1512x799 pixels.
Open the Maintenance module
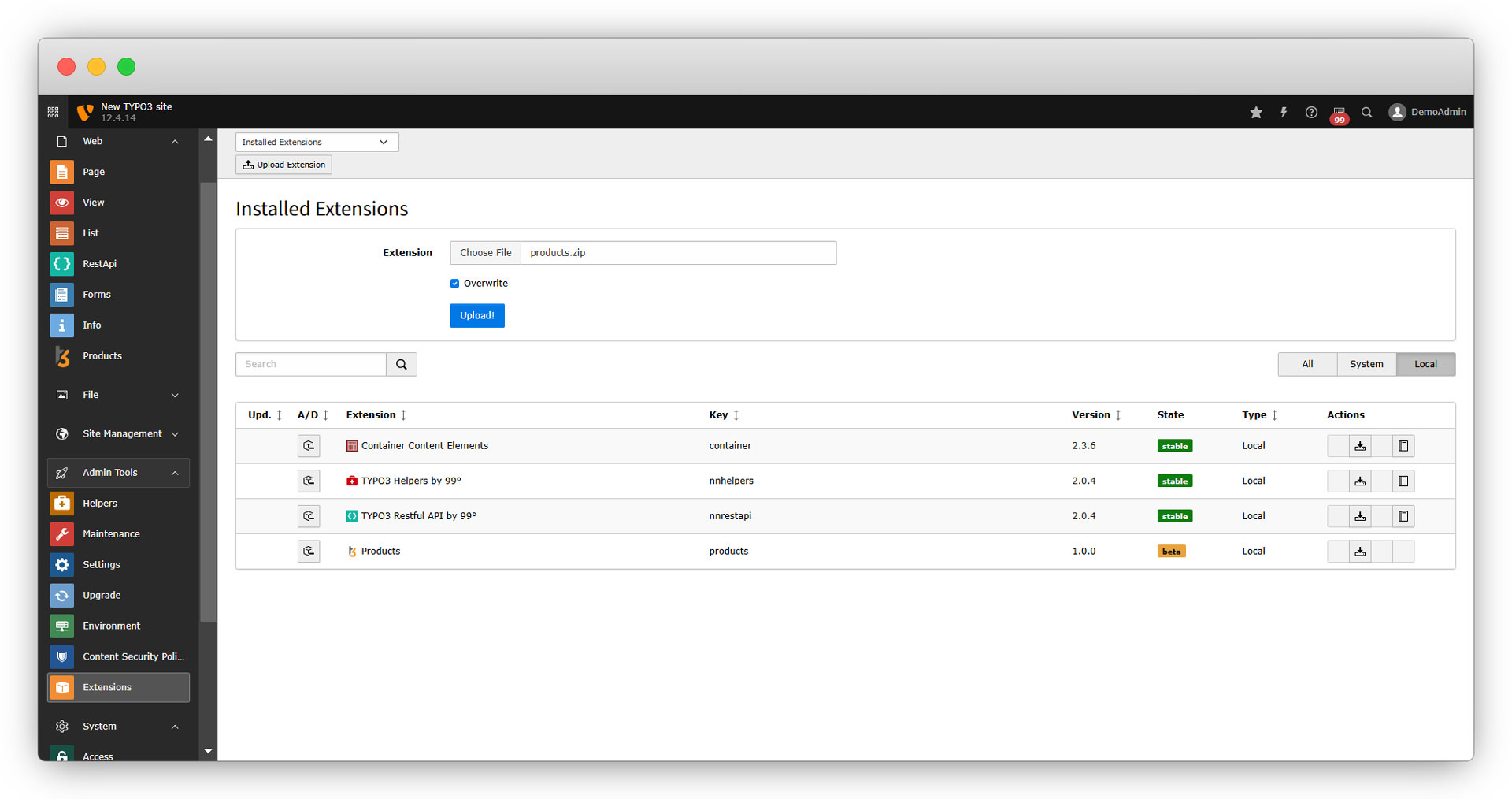111,533
